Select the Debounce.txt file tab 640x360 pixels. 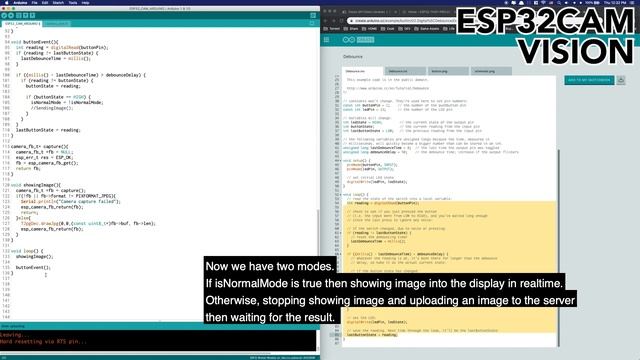click(x=405, y=71)
